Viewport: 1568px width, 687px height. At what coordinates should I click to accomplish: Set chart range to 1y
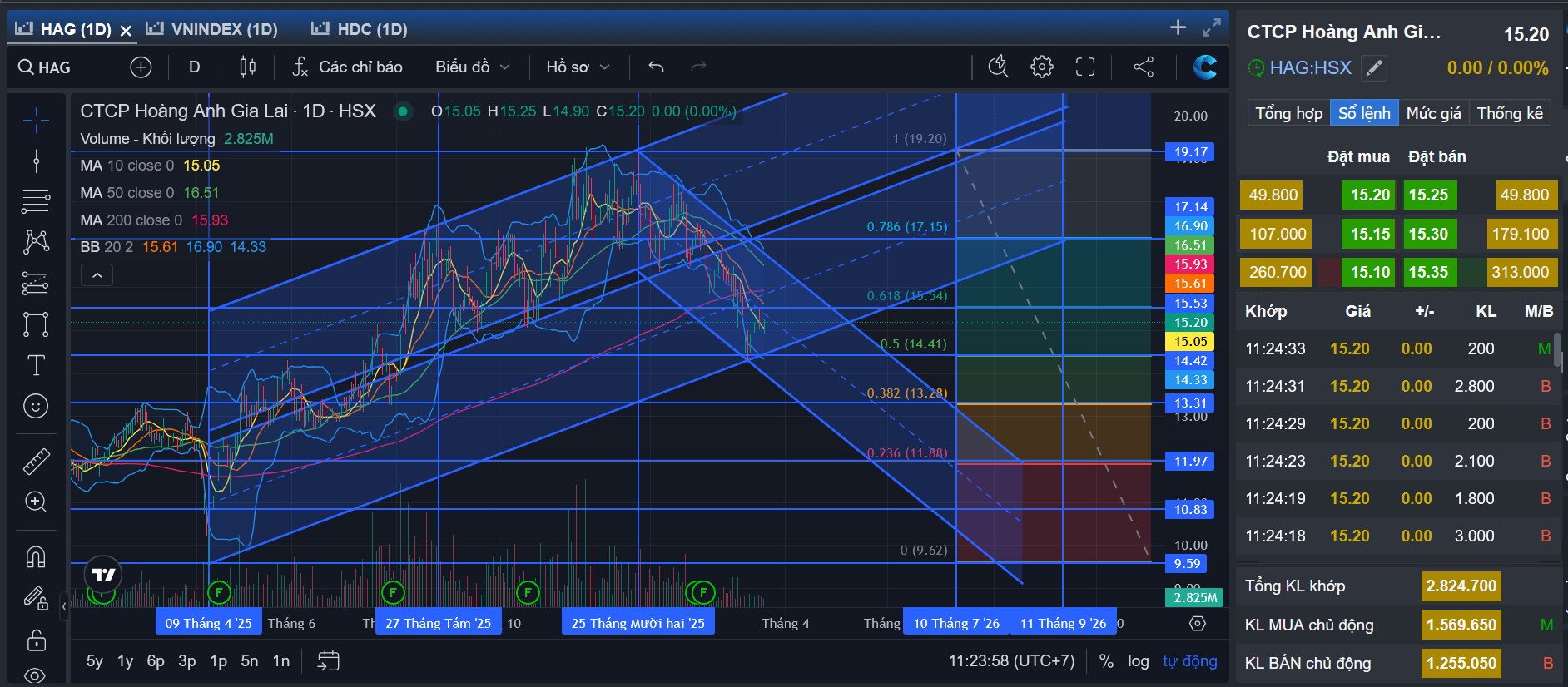point(126,661)
